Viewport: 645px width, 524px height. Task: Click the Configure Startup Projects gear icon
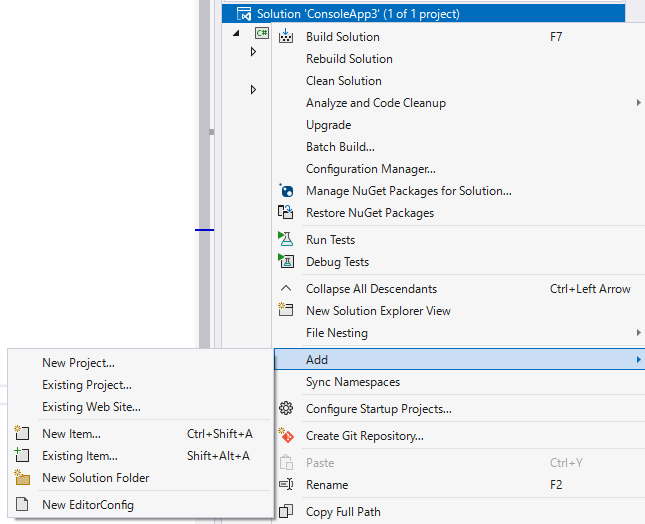(286, 408)
